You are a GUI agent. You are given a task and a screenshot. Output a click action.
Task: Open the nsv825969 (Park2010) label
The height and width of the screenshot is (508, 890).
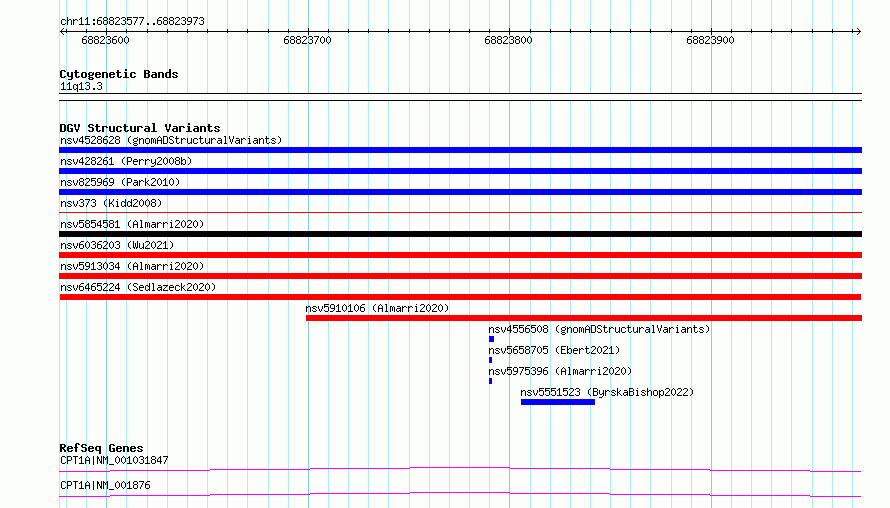tap(120, 182)
